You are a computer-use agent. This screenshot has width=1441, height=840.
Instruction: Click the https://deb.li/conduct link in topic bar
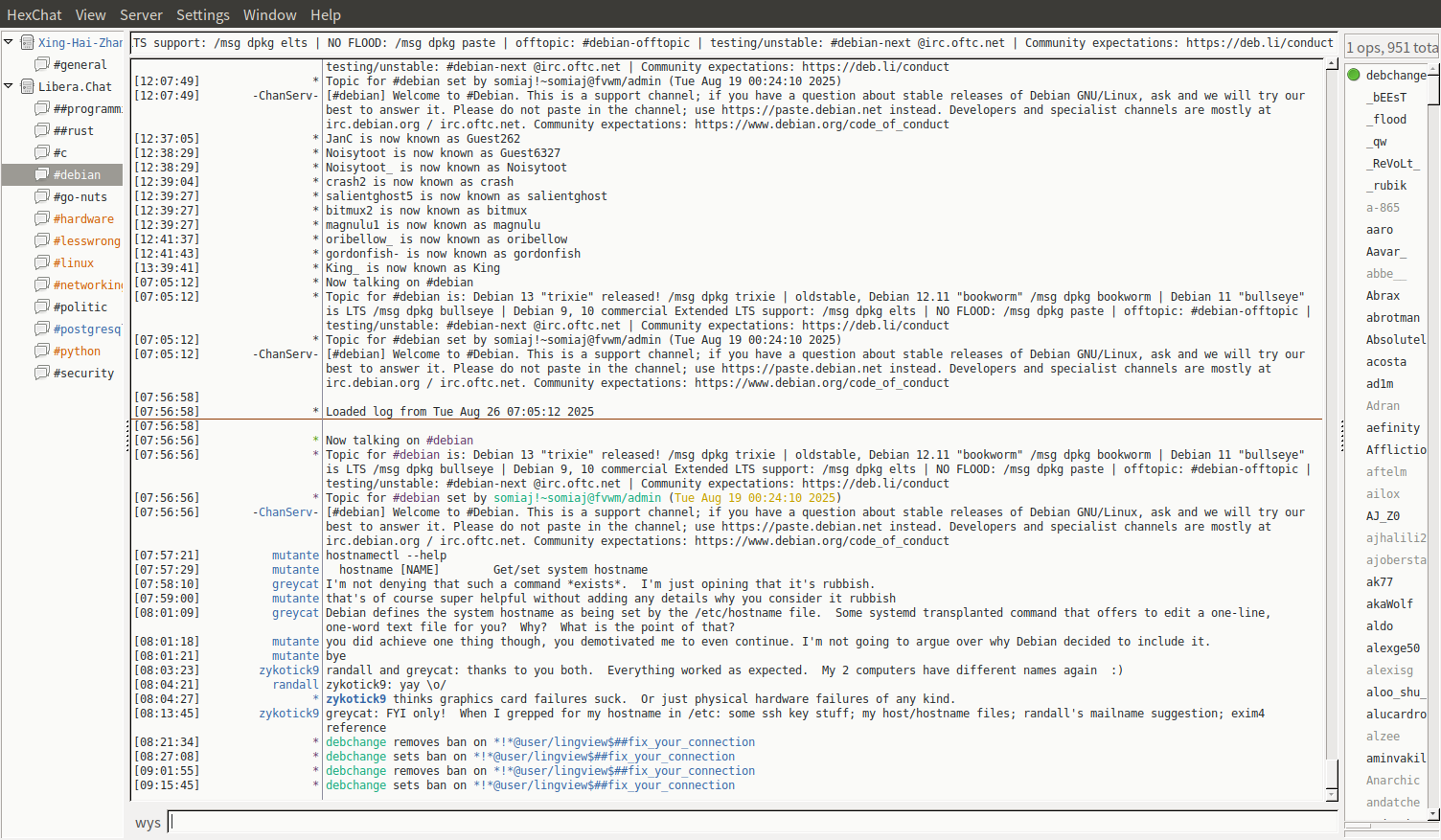(1259, 42)
